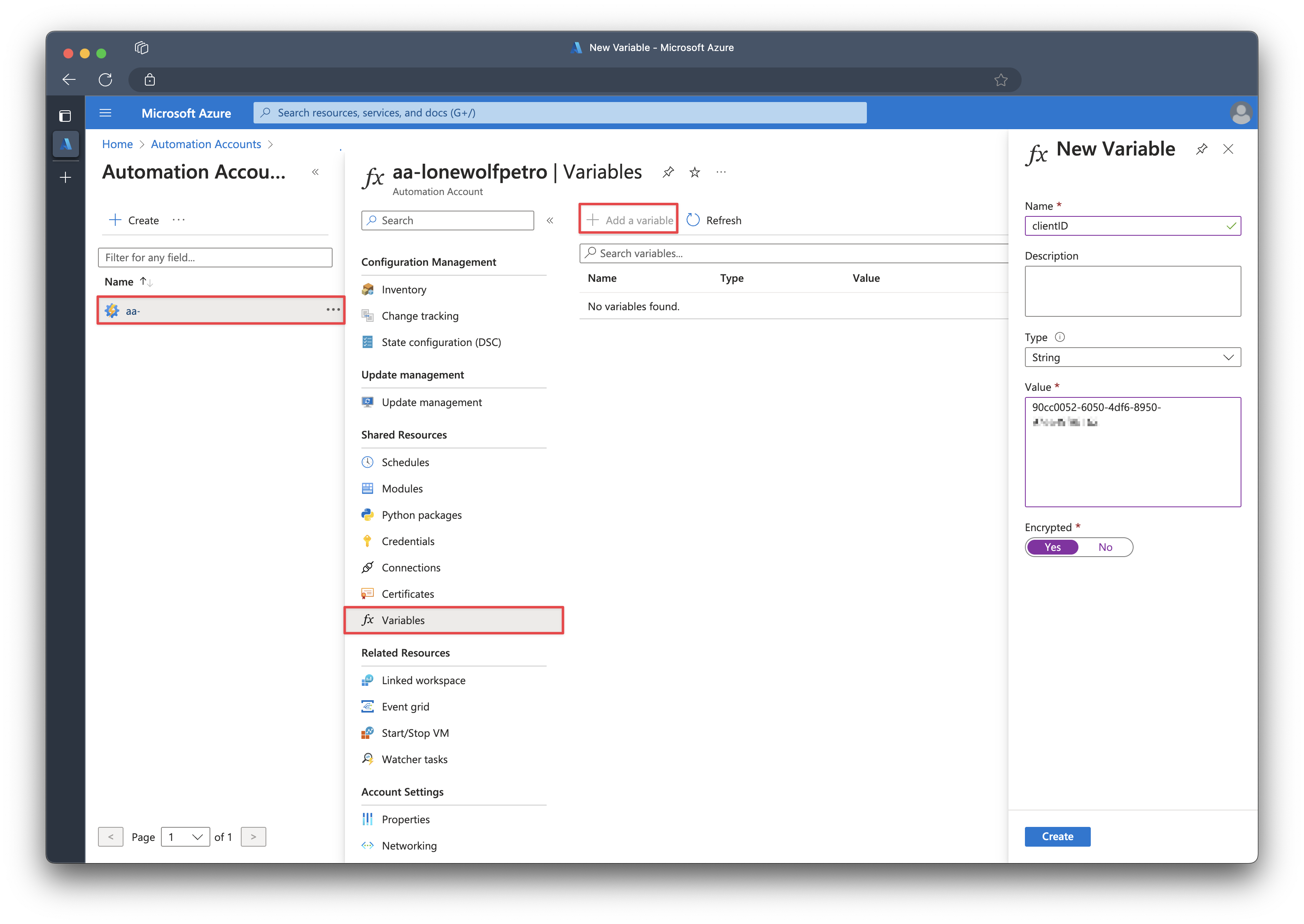Open Start/Stop VM
This screenshot has height=924, width=1304.
(415, 733)
